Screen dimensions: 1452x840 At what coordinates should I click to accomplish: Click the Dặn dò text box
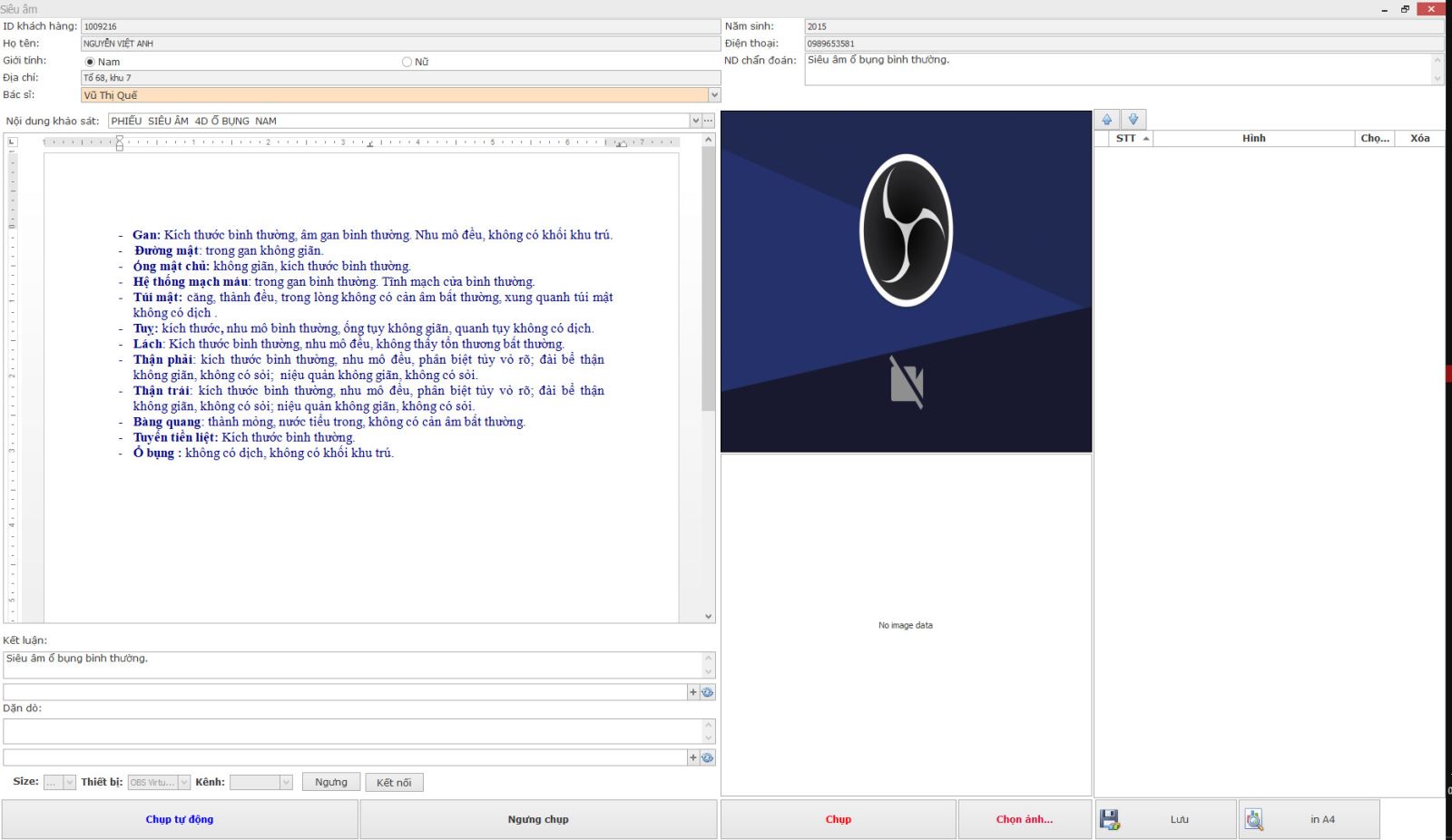pyautogui.click(x=352, y=731)
